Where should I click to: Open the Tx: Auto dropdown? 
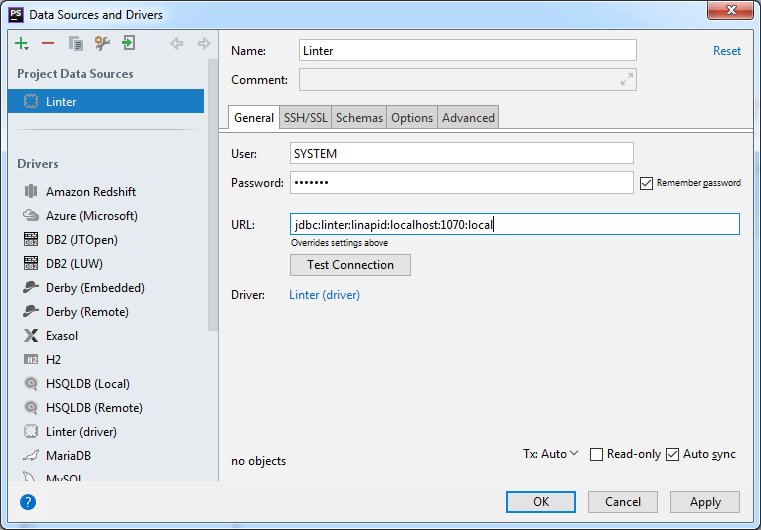550,454
